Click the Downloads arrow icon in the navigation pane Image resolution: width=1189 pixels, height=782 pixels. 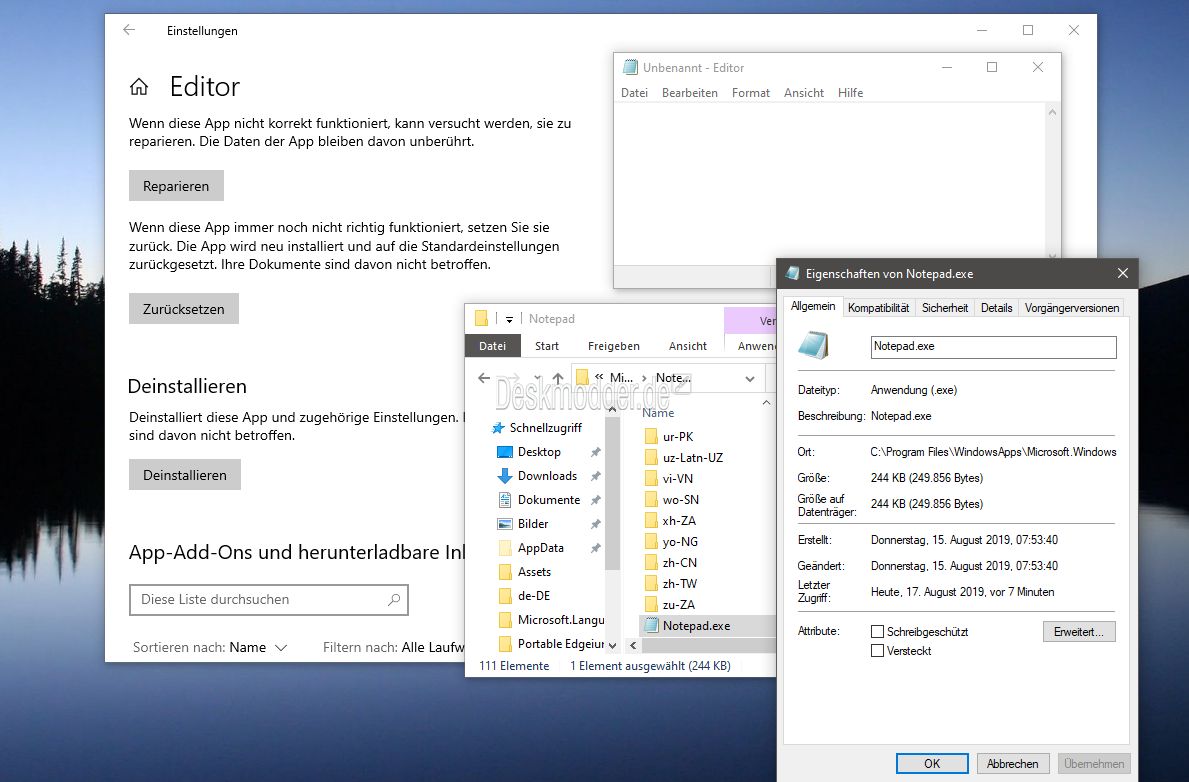(x=505, y=476)
